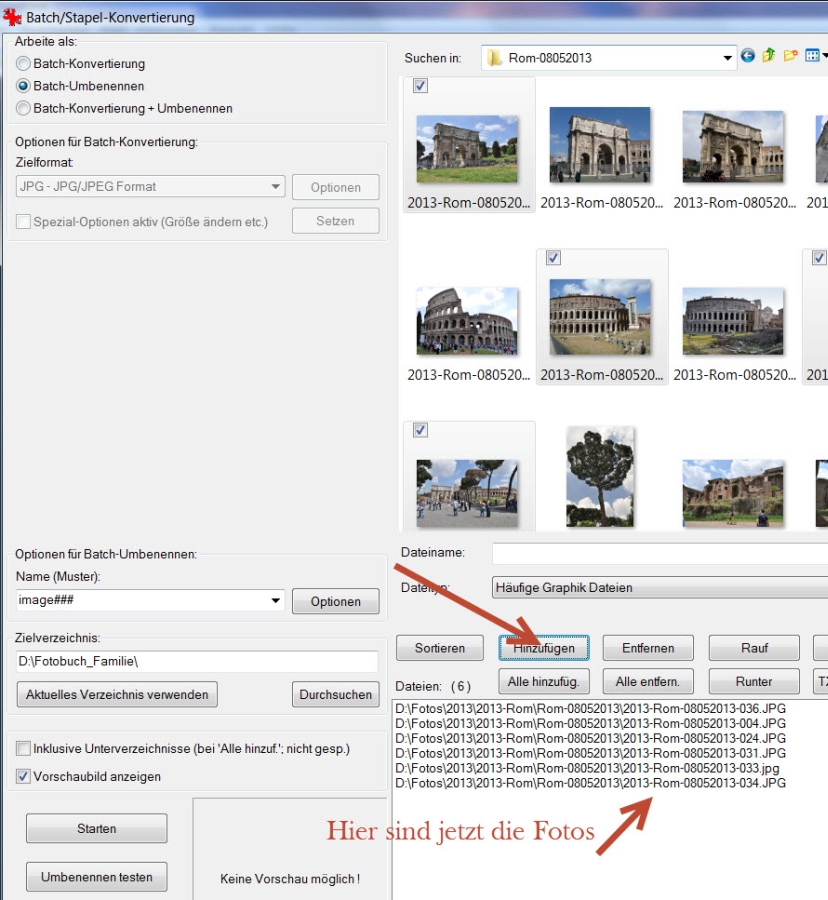Click the Zielverzeichnis field showing D:\Fotobuch_Familie\
828x900 pixels.
[x=197, y=661]
